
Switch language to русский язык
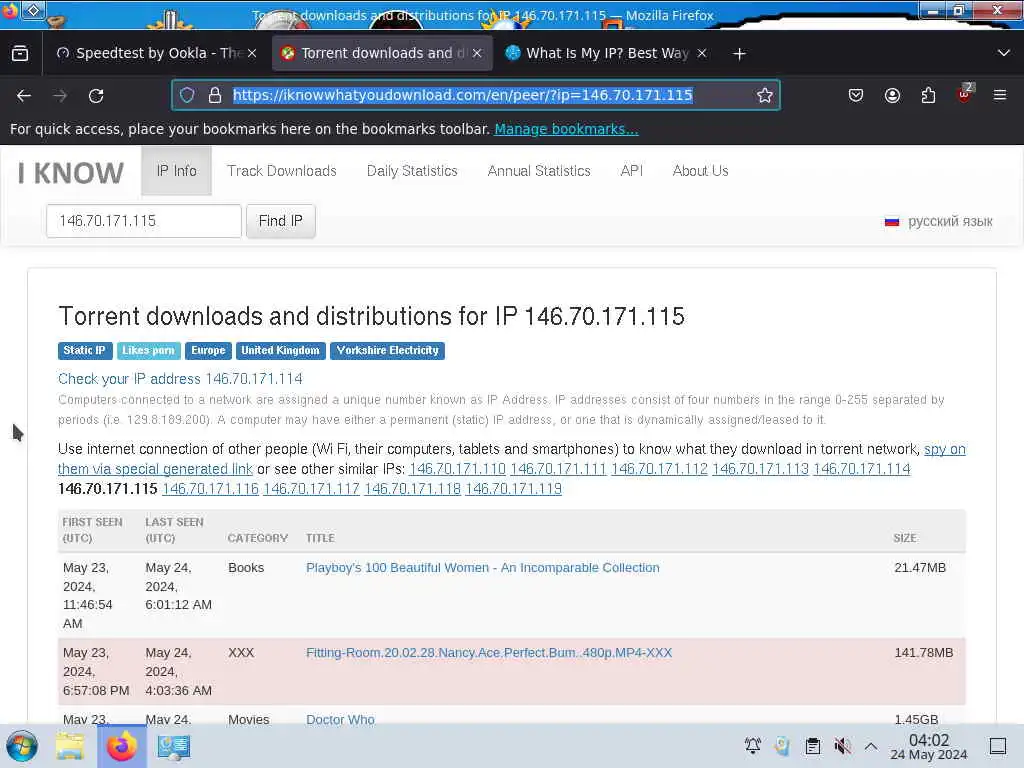pyautogui.click(x=950, y=221)
